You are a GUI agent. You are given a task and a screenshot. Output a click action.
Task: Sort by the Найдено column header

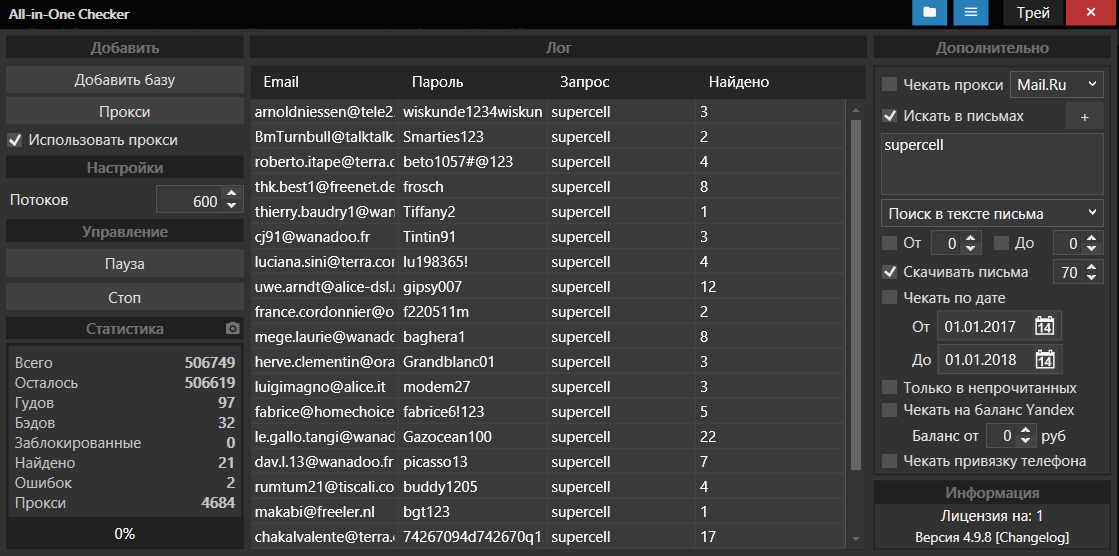pyautogui.click(x=738, y=82)
